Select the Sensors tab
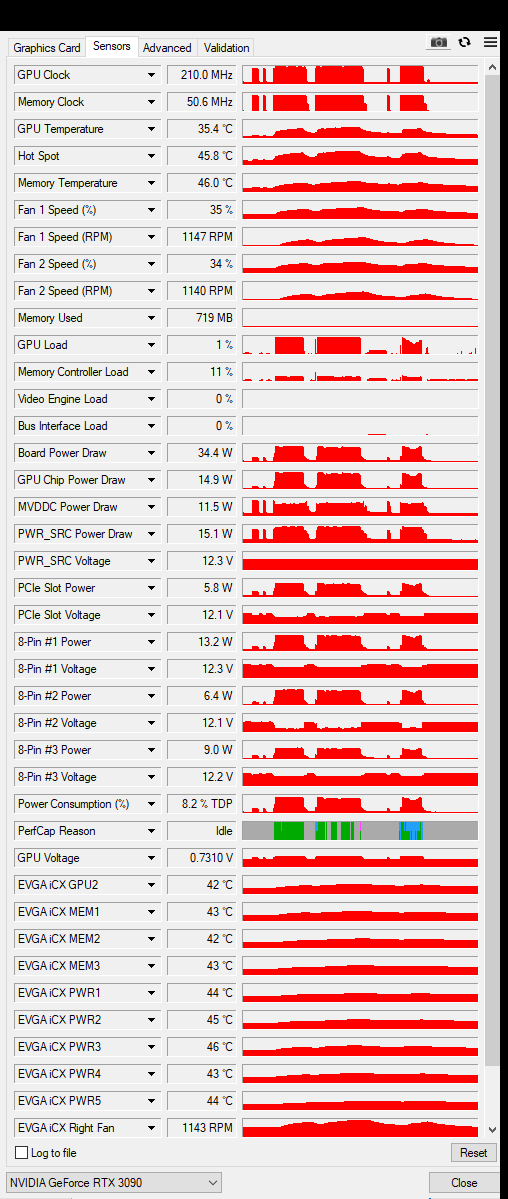This screenshot has height=1199, width=508. pyautogui.click(x=112, y=46)
